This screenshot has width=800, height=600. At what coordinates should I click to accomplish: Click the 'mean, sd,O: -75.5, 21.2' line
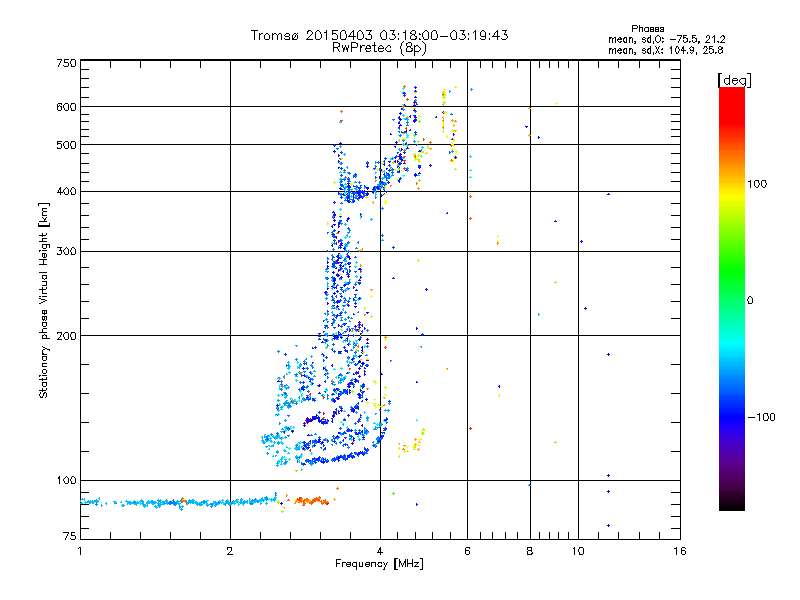click(x=666, y=39)
